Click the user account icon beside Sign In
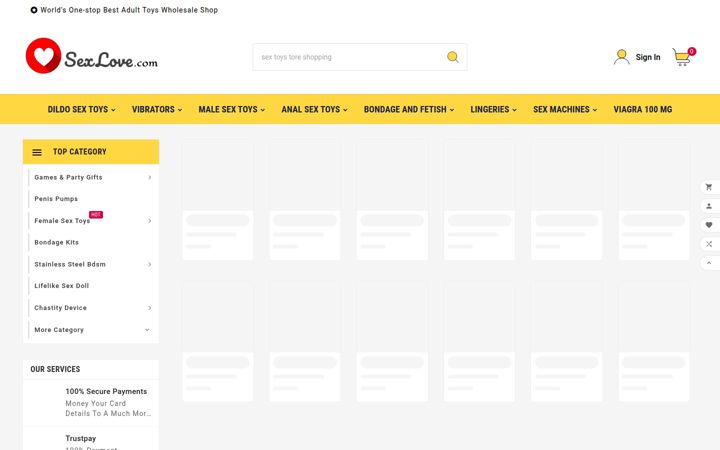Image resolution: width=720 pixels, height=450 pixels. point(621,57)
